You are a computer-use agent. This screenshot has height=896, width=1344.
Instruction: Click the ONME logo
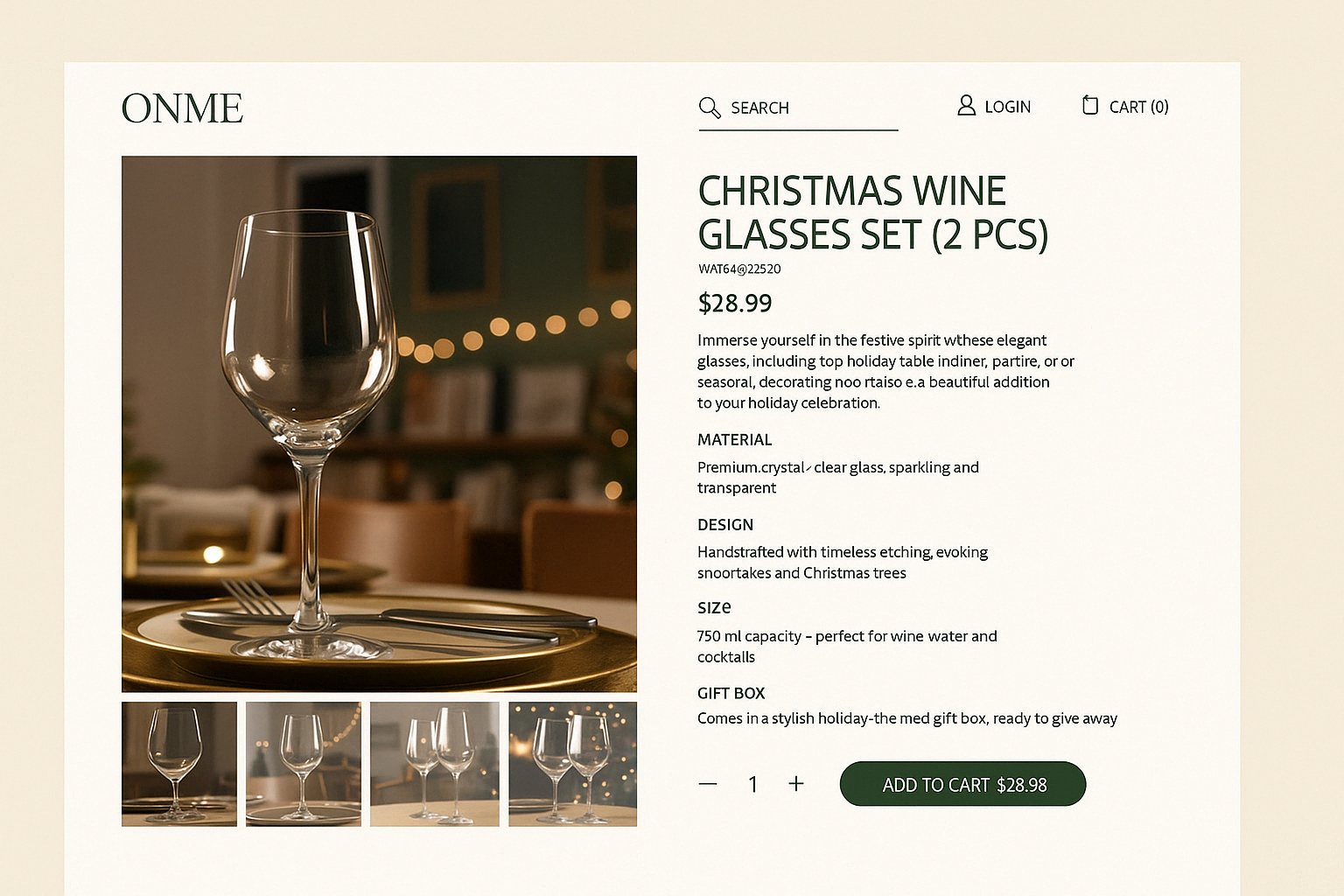(182, 108)
